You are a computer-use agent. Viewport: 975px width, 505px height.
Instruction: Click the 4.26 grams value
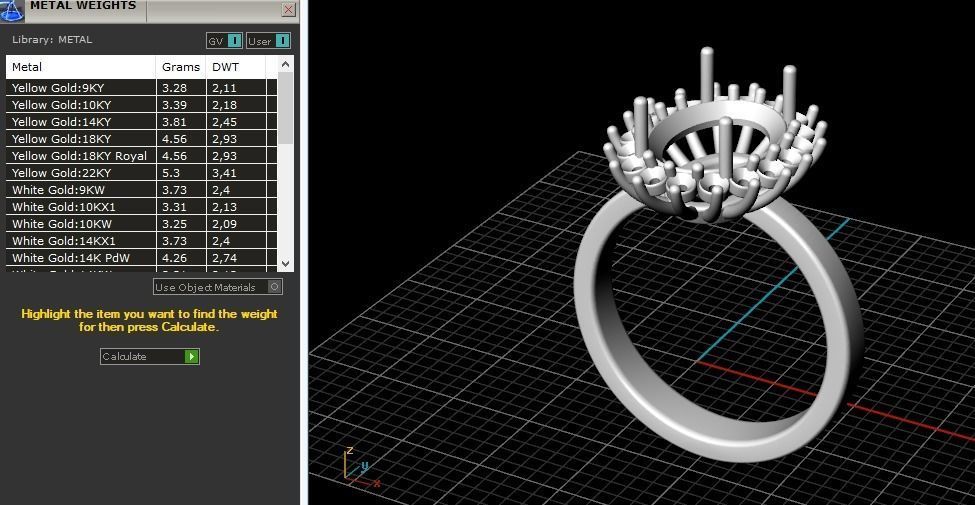click(173, 257)
